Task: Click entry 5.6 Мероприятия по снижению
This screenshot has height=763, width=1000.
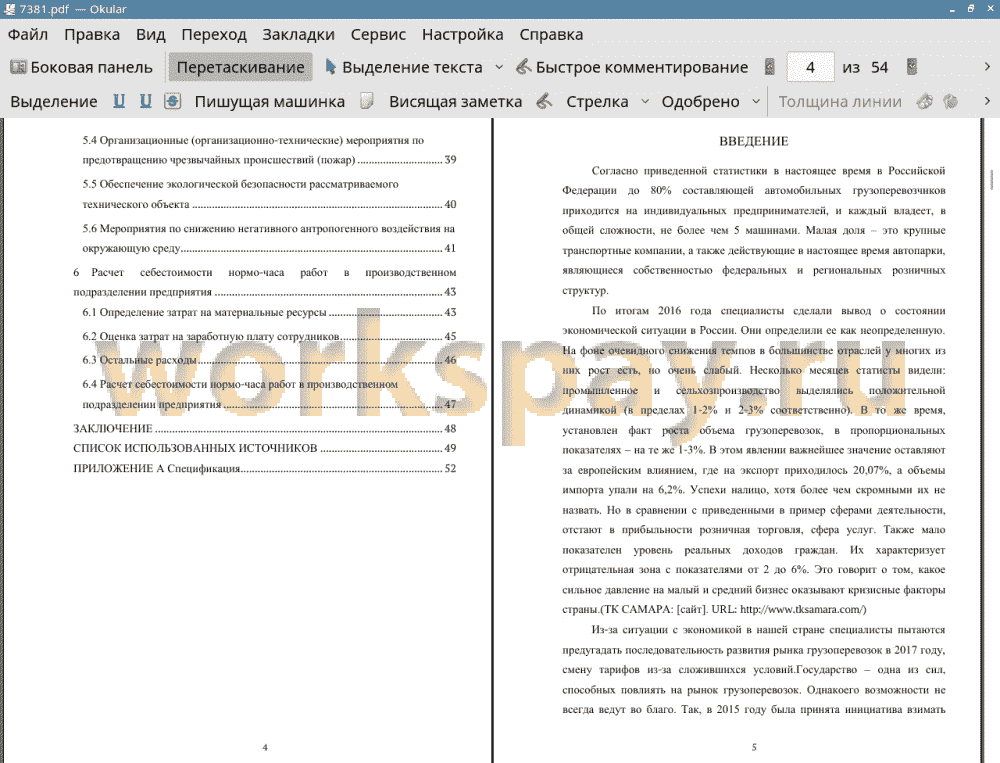Action: pos(269,238)
